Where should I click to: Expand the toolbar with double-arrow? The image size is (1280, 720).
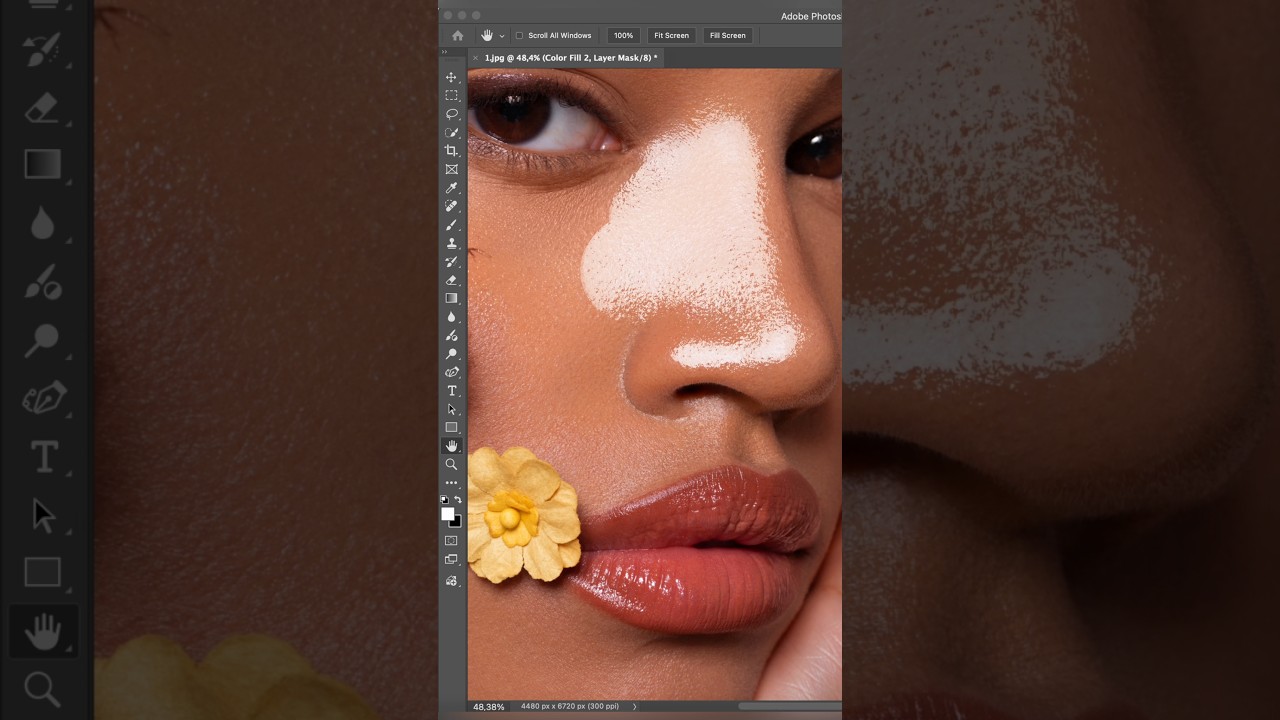pos(445,52)
